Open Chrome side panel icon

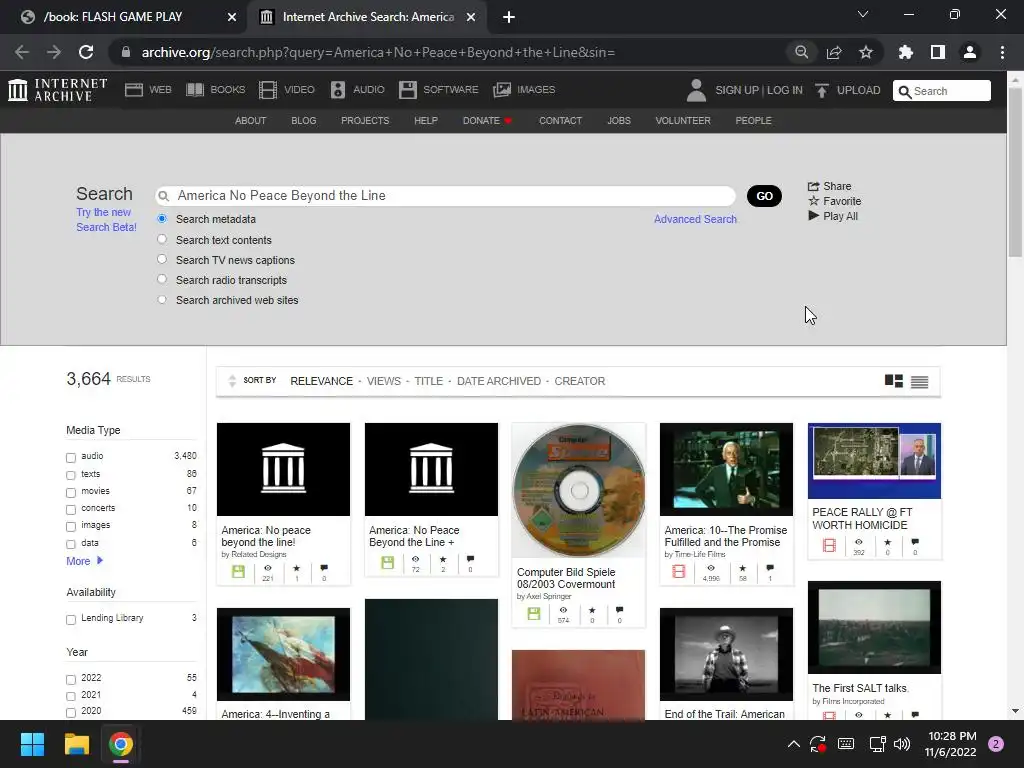click(938, 52)
